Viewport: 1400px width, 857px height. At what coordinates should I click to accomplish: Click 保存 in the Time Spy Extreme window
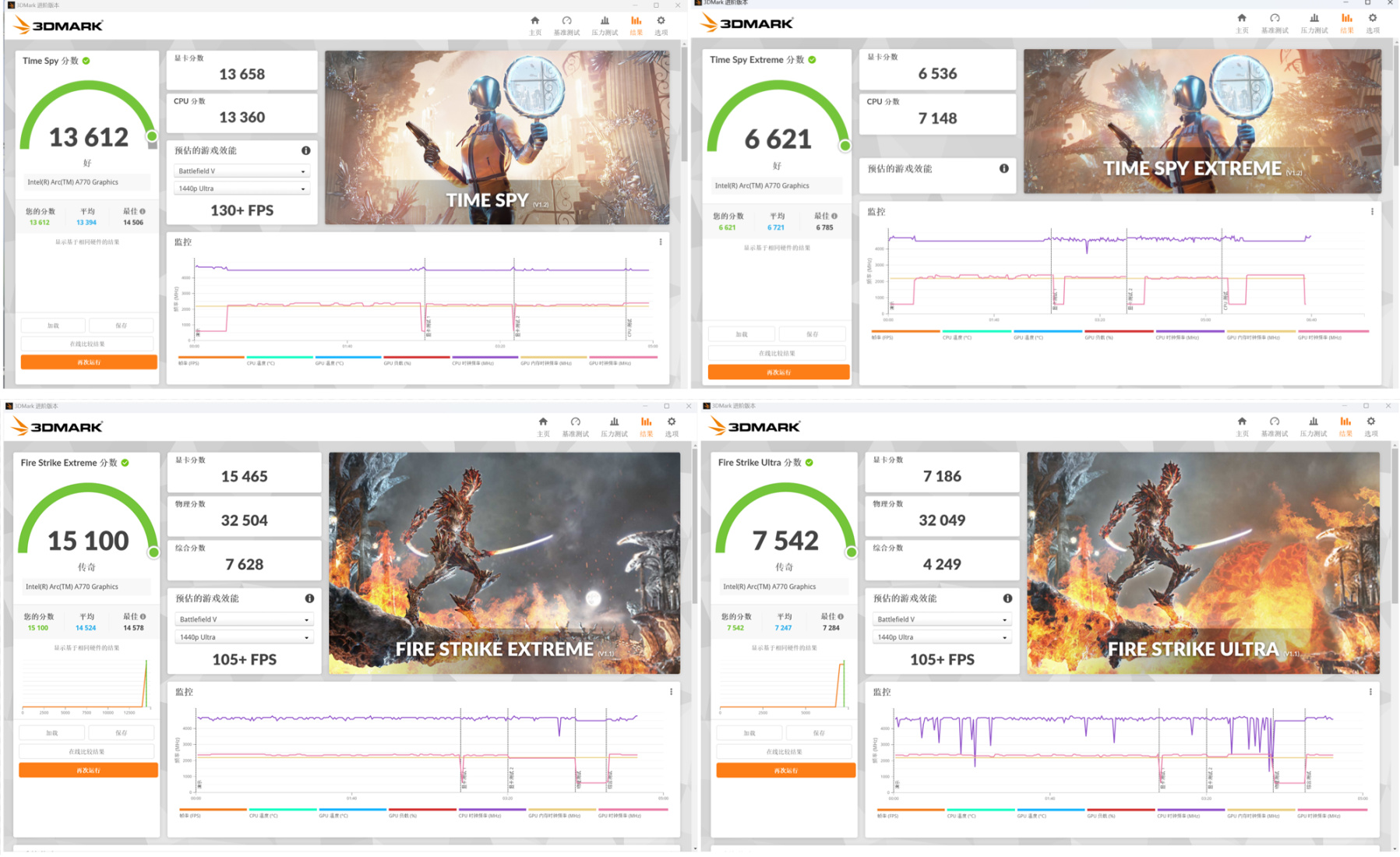[813, 334]
